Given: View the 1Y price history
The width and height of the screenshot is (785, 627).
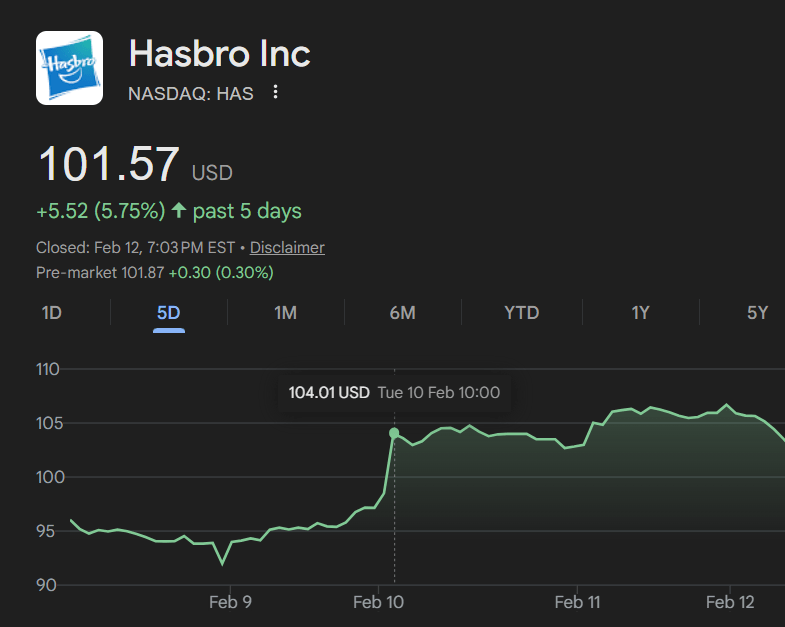Looking at the screenshot, I should [x=640, y=313].
